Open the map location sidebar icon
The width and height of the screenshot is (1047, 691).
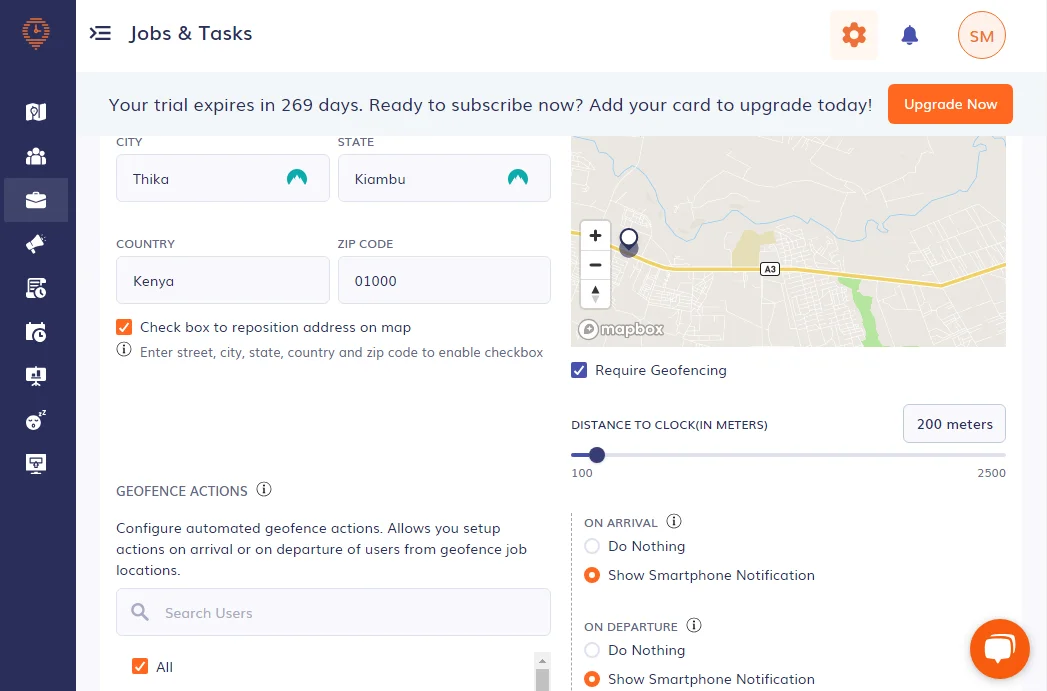tap(36, 111)
